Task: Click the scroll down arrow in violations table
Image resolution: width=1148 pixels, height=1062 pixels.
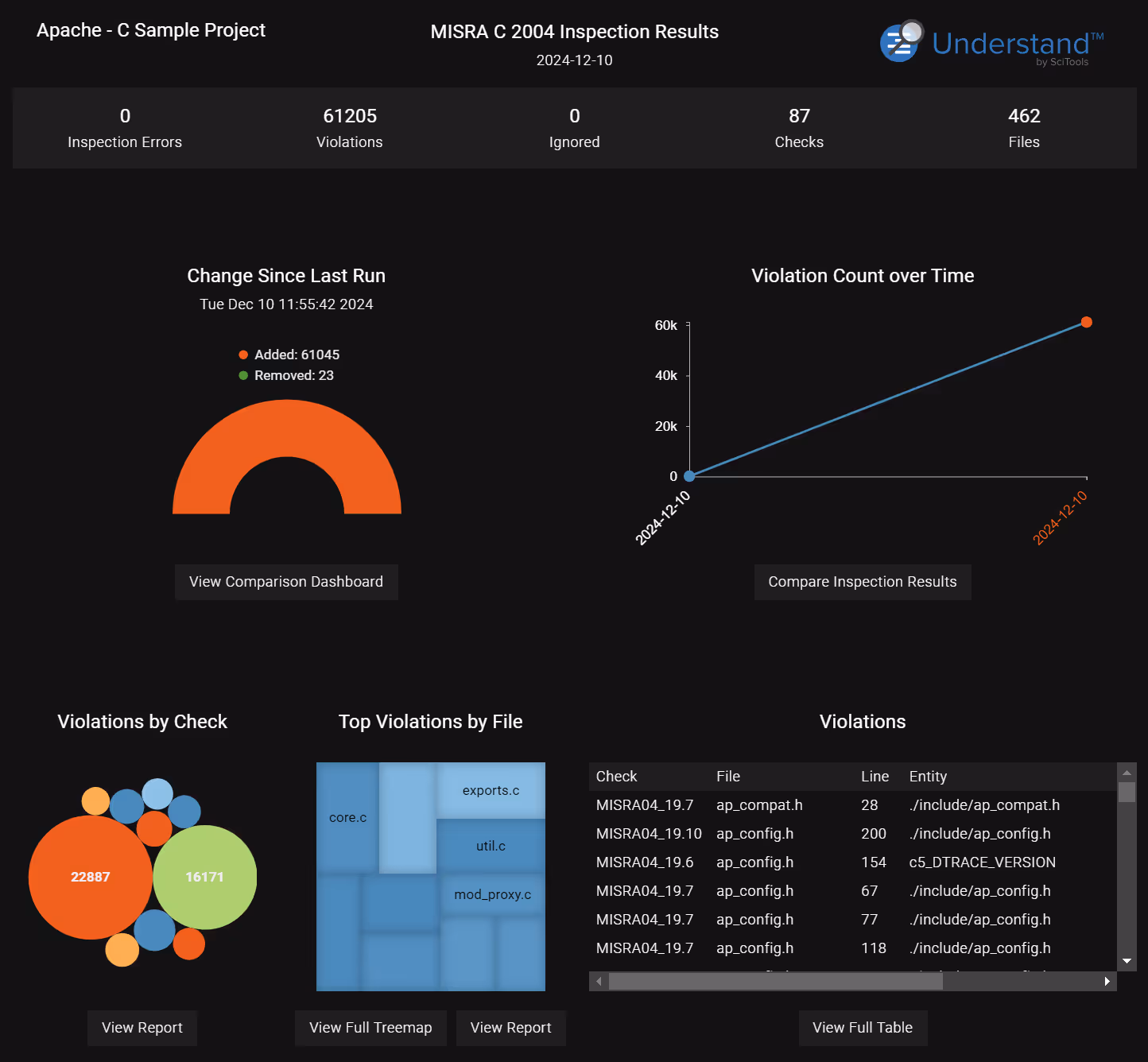Action: (1127, 961)
